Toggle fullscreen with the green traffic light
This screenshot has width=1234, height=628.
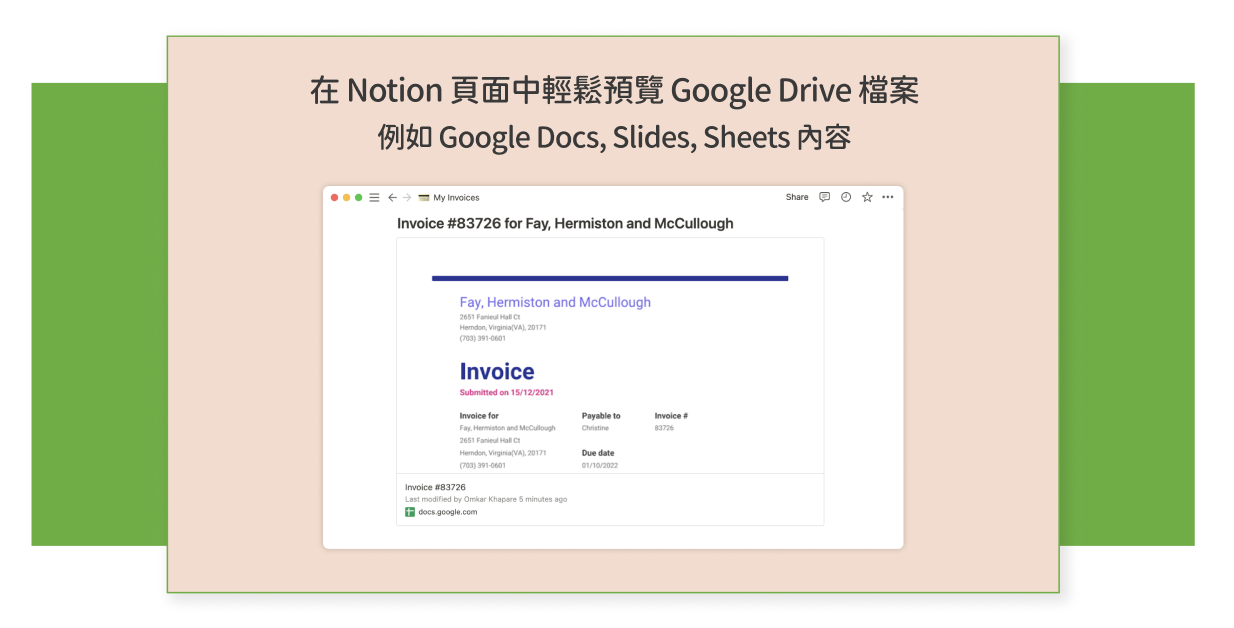coord(358,197)
